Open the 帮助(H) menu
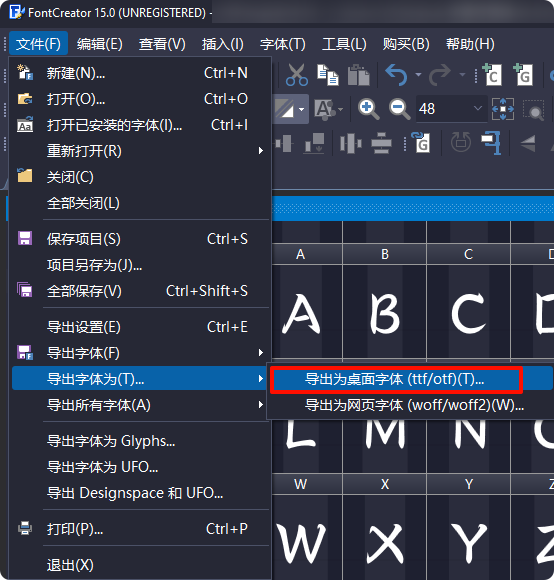 tap(470, 44)
